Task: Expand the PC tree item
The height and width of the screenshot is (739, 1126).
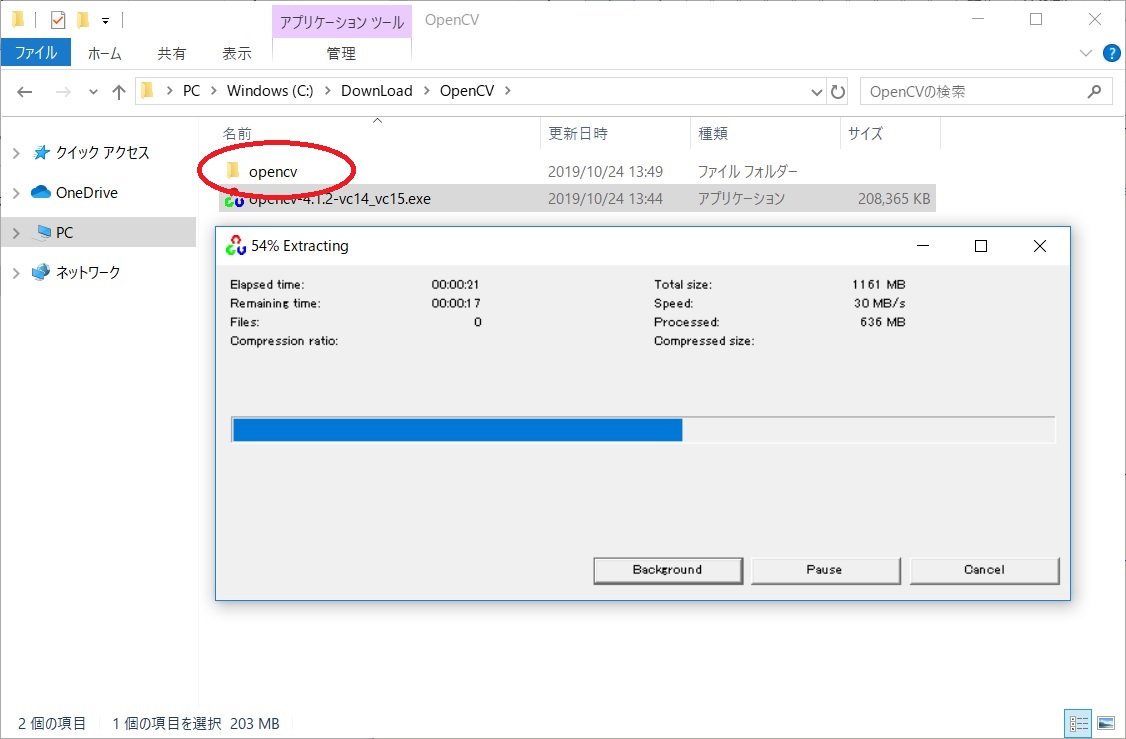Action: point(18,231)
